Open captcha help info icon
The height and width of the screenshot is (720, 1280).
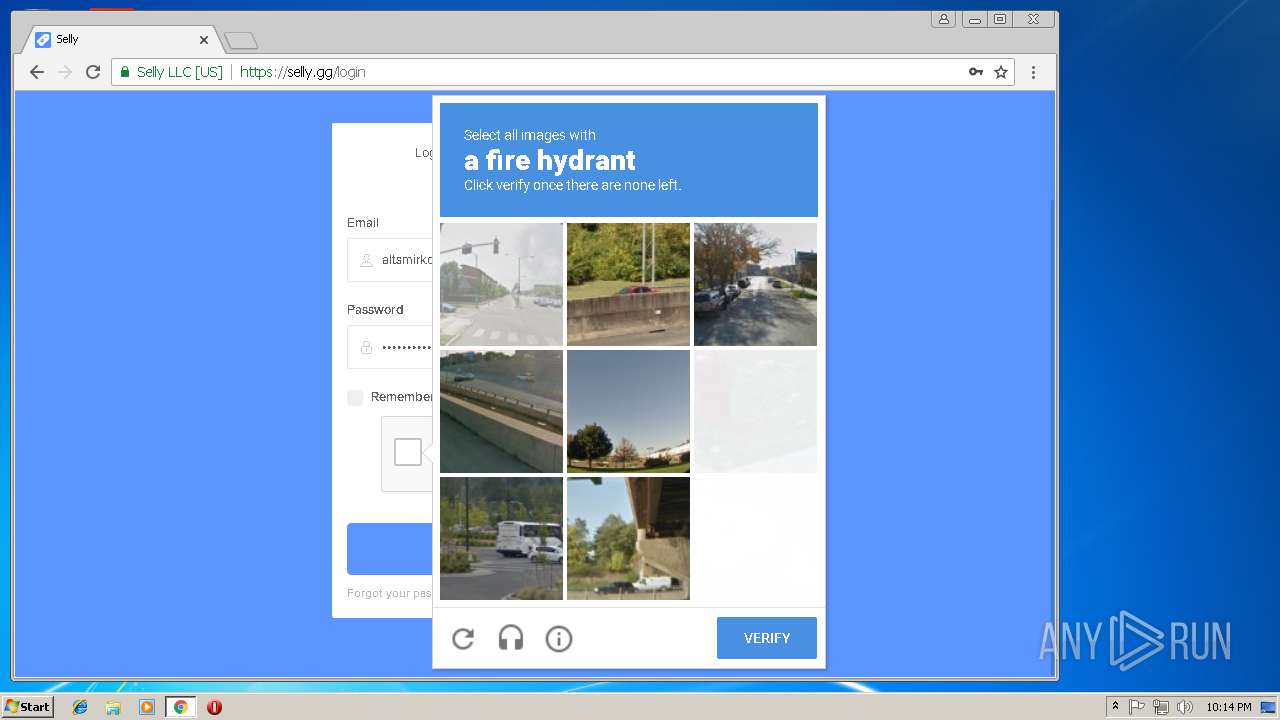pyautogui.click(x=559, y=638)
